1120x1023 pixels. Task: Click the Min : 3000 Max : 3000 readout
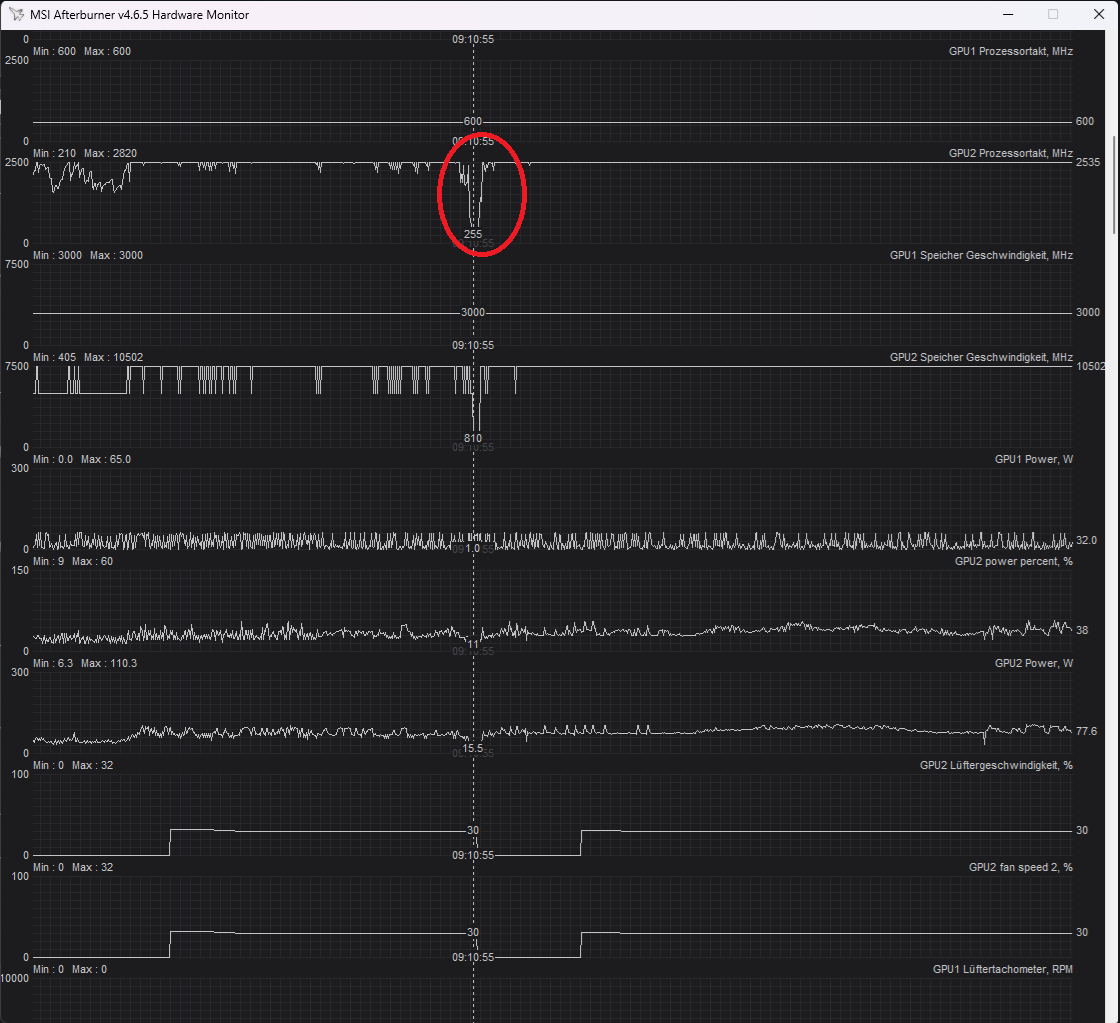tap(88, 256)
